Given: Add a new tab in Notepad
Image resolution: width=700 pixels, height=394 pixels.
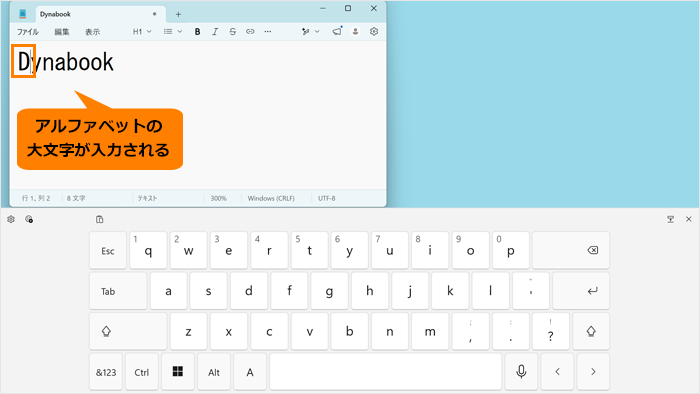Looking at the screenshot, I should (x=178, y=14).
